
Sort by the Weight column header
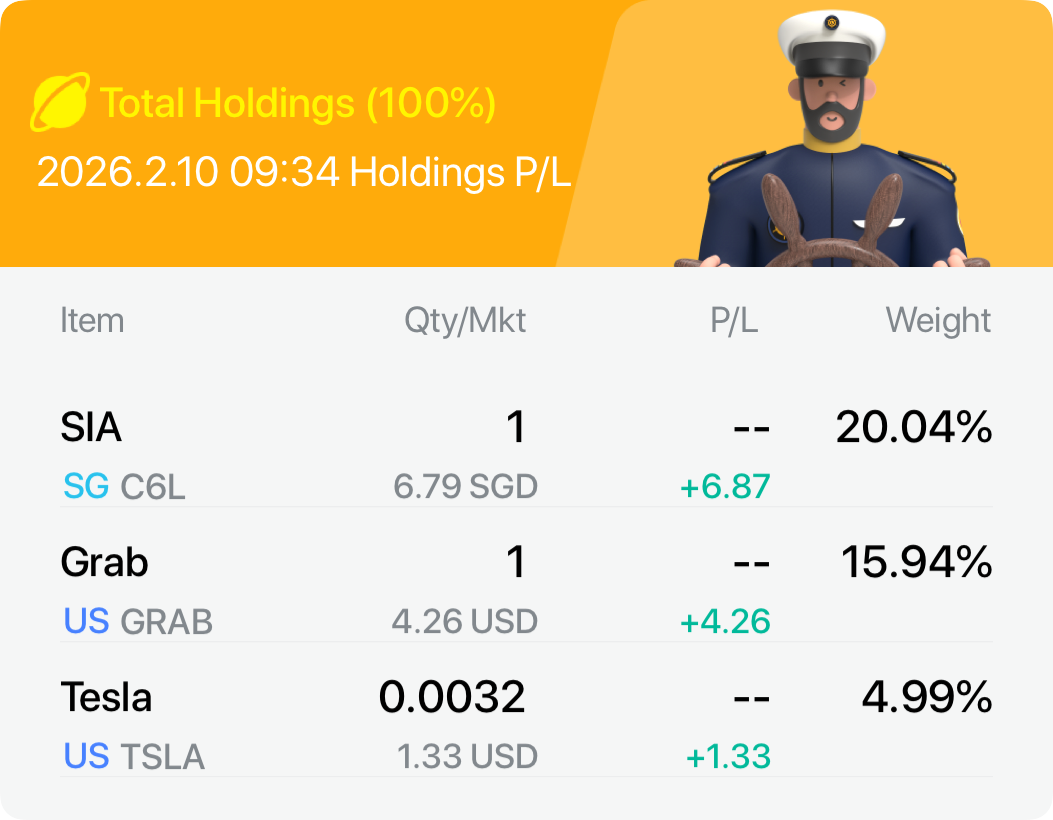(938, 321)
